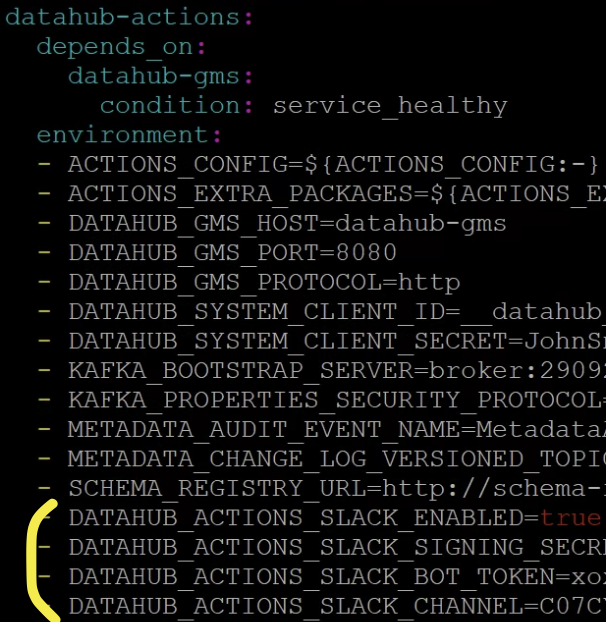Click the ACTIONS_EXTRA_PACKAGES line
606x622 pixels.
pyautogui.click(x=337, y=194)
